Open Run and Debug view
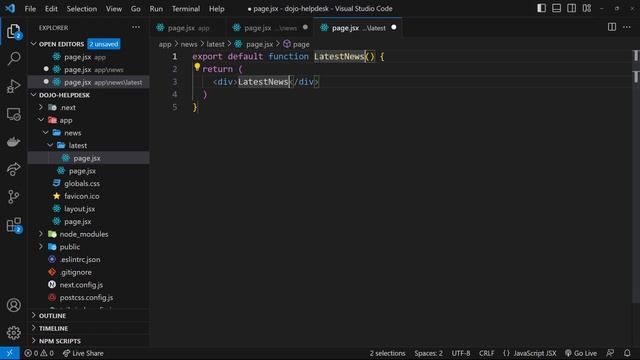 point(13,86)
